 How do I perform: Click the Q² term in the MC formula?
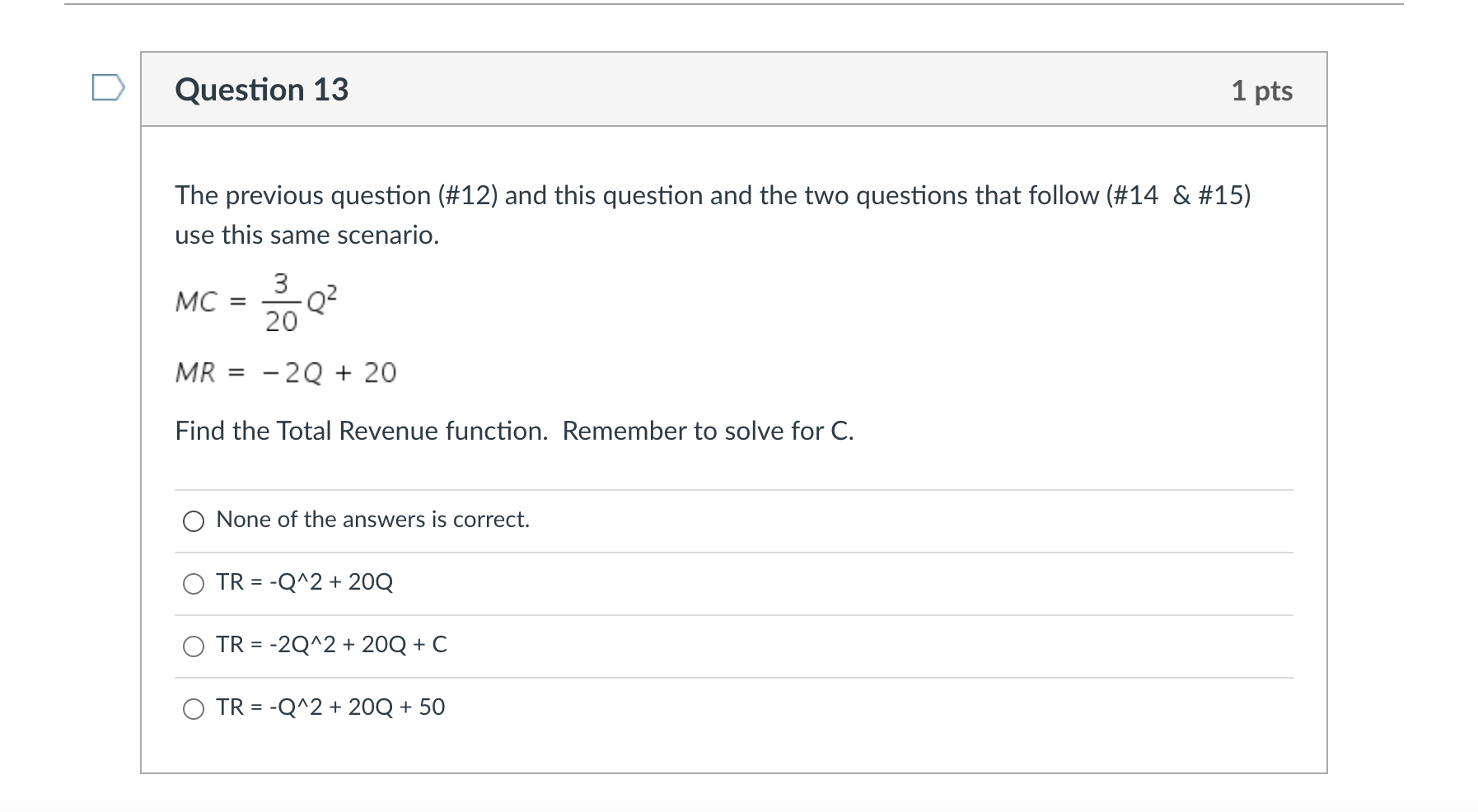pyautogui.click(x=322, y=298)
